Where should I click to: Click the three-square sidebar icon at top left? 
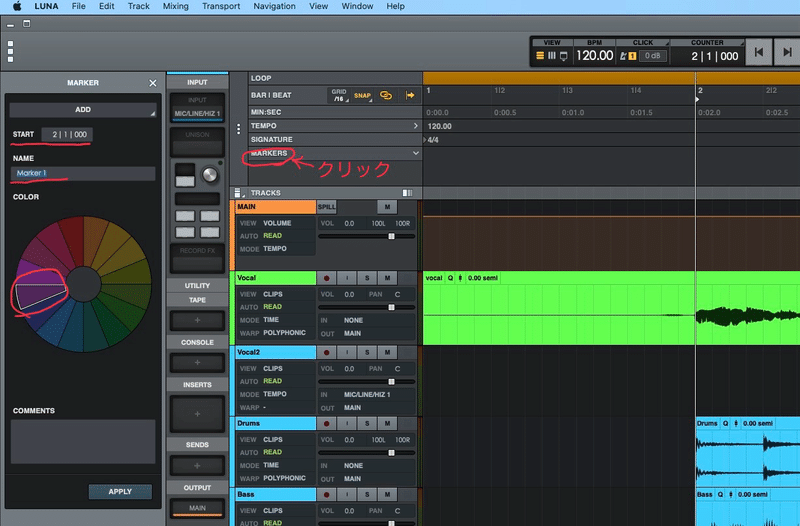coord(10,52)
